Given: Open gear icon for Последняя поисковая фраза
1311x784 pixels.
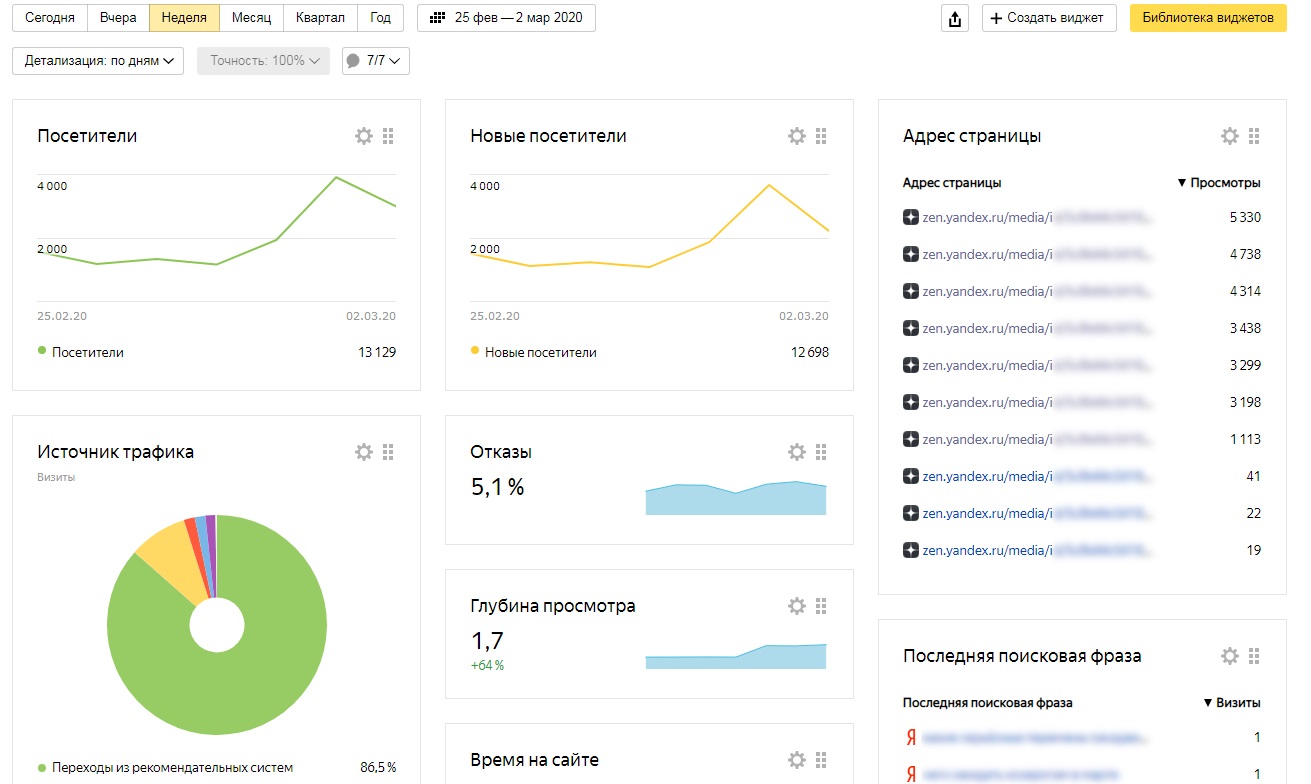Looking at the screenshot, I should point(1230,656).
